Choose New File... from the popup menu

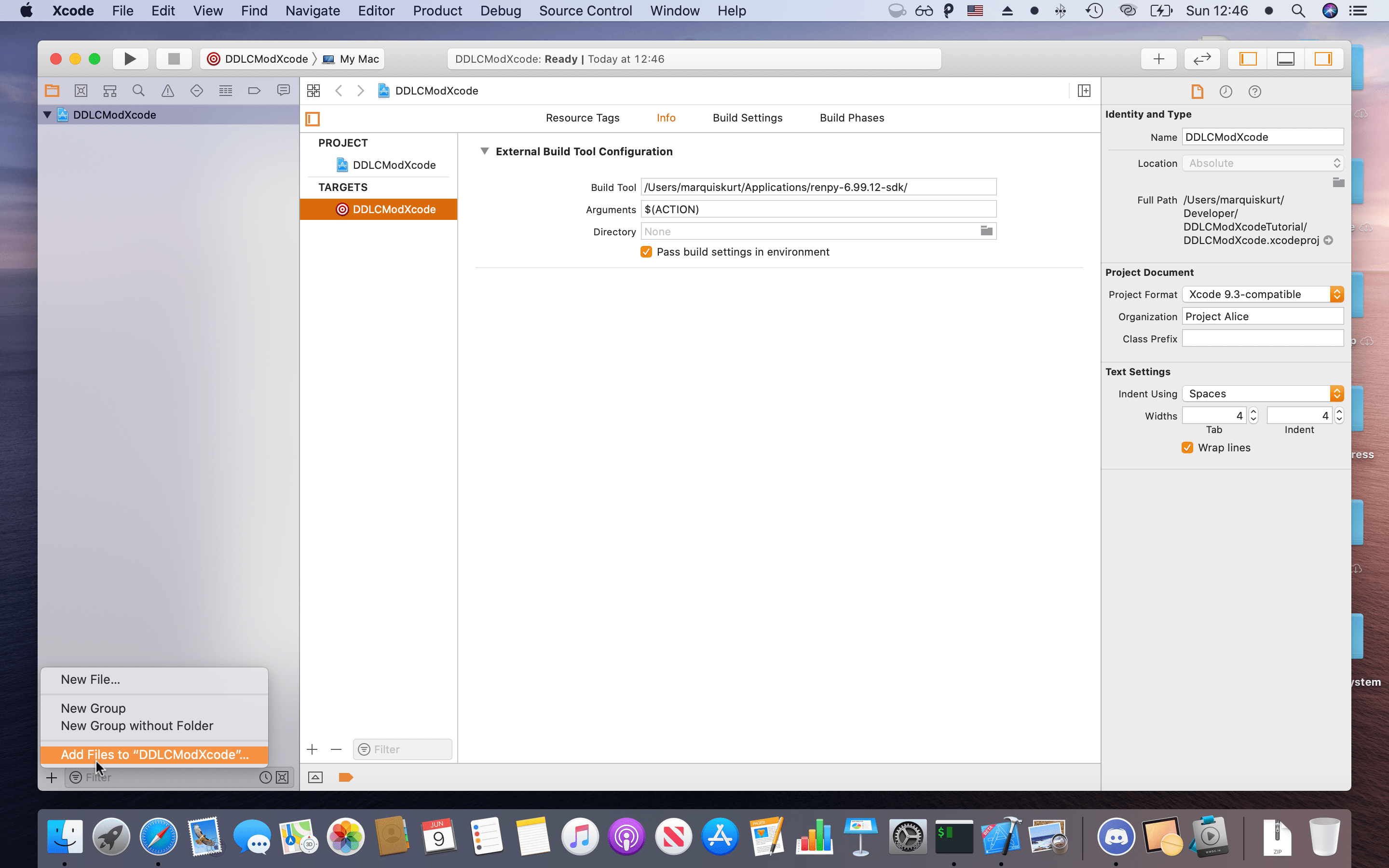154,679
